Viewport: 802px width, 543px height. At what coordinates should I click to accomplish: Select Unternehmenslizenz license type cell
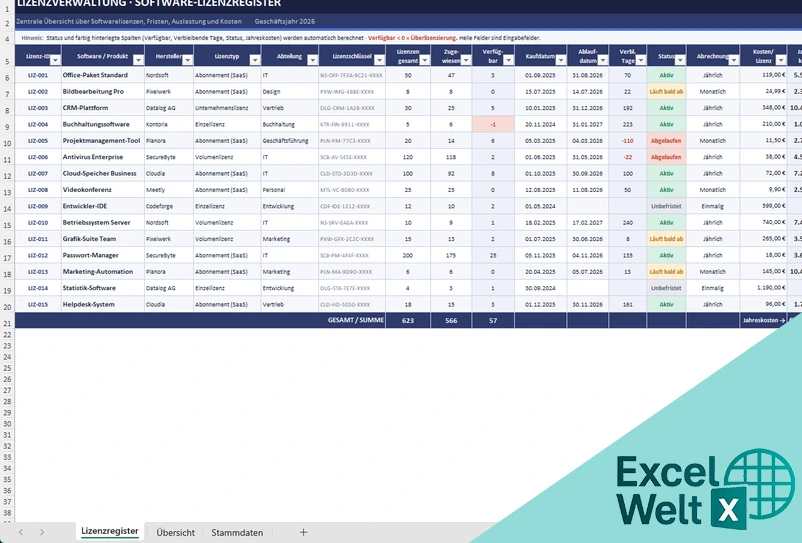pos(227,108)
